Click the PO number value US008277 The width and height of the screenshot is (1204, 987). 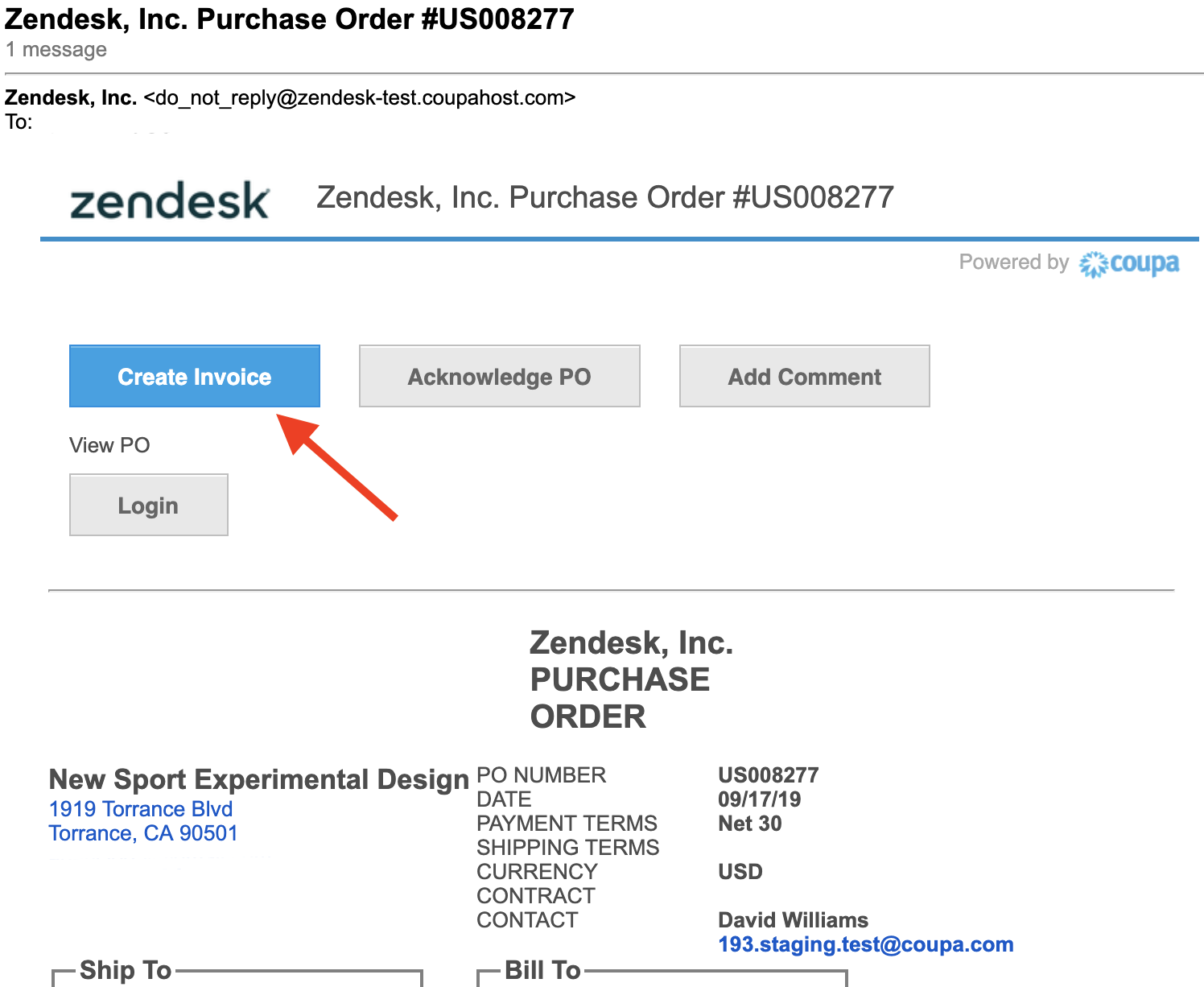[x=768, y=775]
